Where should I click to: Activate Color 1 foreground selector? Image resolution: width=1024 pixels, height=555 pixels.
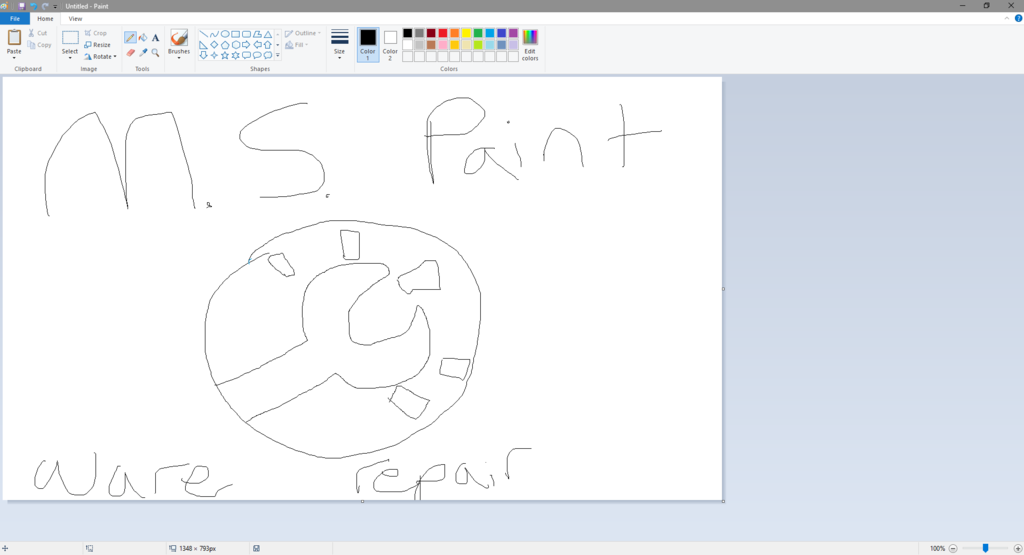(x=368, y=45)
